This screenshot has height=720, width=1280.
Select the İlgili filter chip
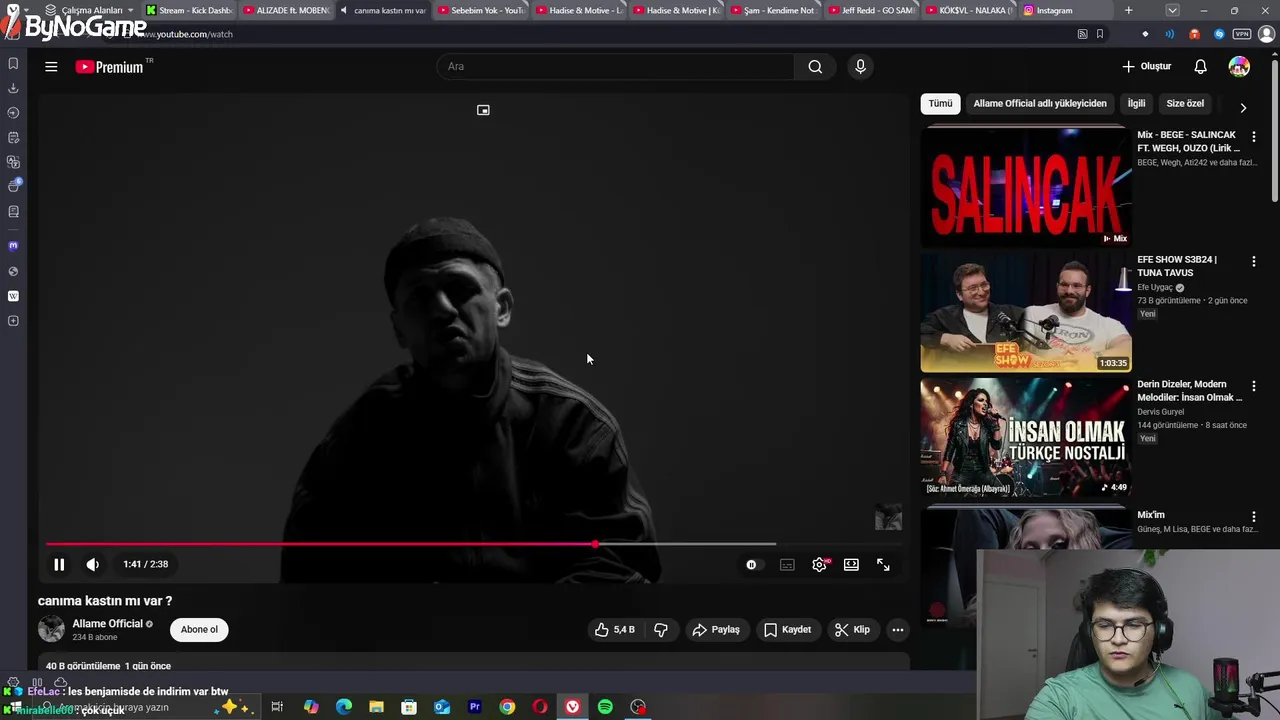(1136, 103)
